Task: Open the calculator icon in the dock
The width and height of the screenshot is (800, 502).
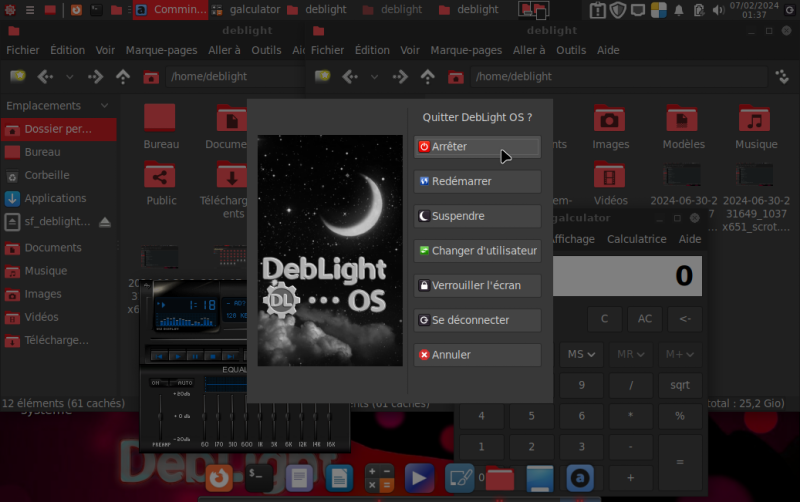Action: pyautogui.click(x=379, y=478)
